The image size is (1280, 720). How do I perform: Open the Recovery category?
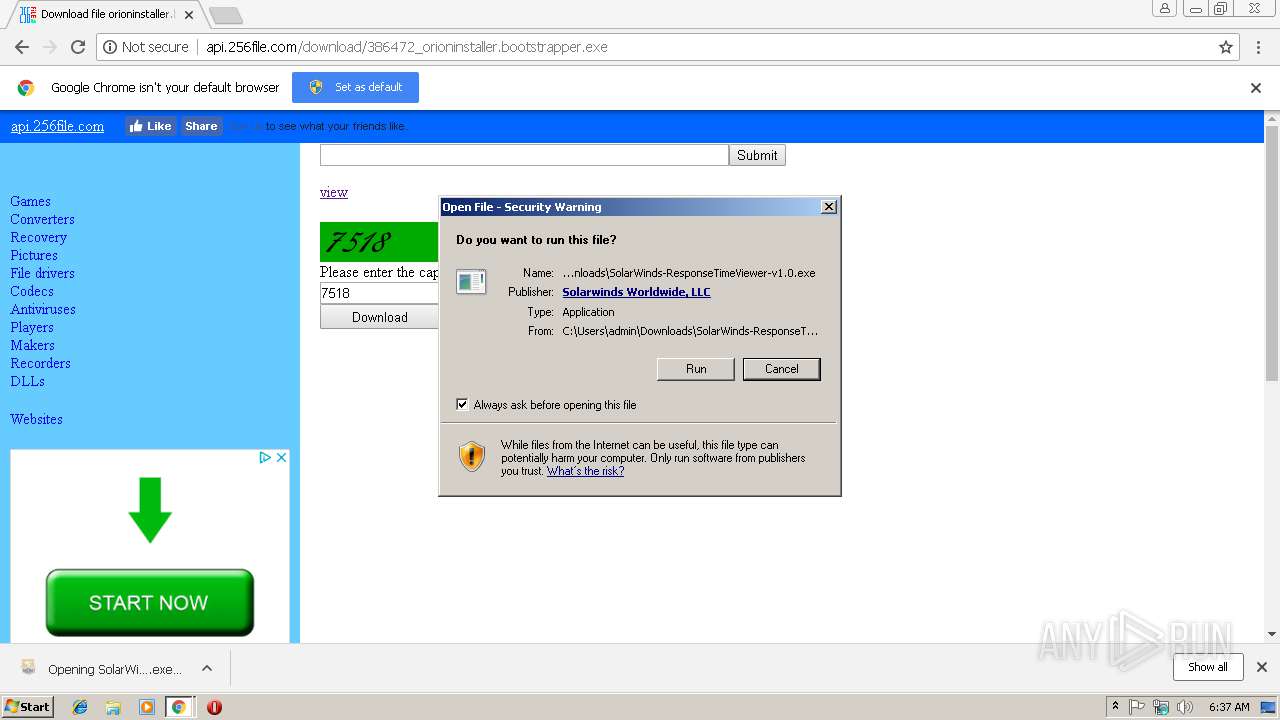pos(38,237)
